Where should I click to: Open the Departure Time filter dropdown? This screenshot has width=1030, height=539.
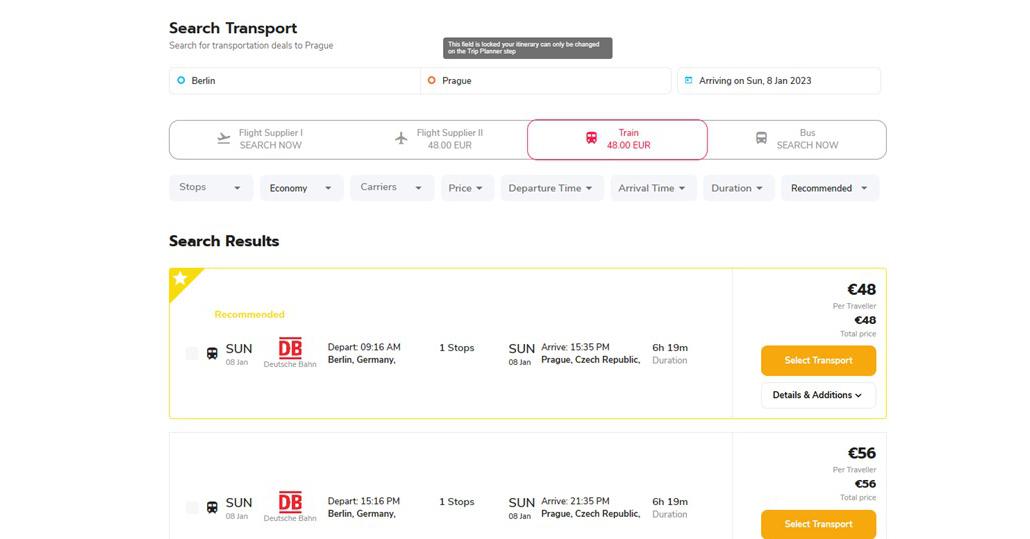tap(549, 188)
